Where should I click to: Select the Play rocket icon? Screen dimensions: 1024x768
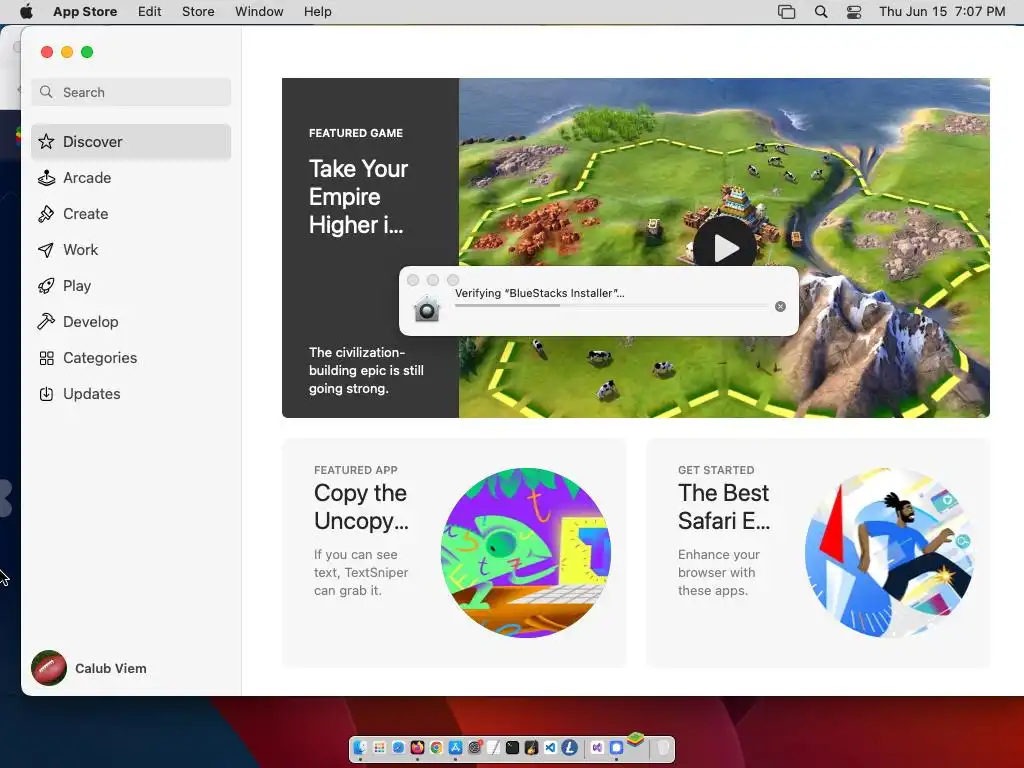46,286
